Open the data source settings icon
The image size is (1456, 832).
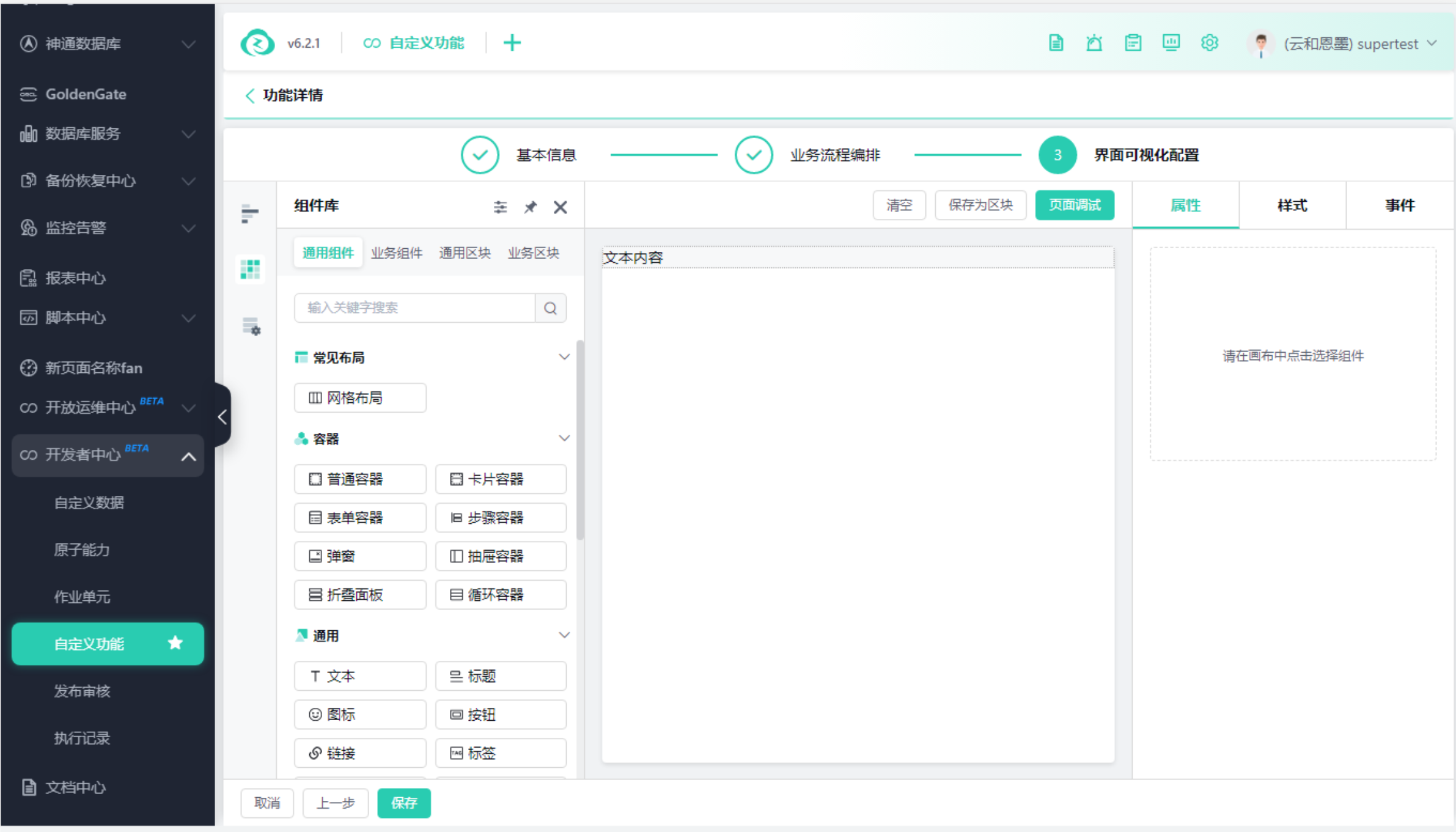pos(251,326)
